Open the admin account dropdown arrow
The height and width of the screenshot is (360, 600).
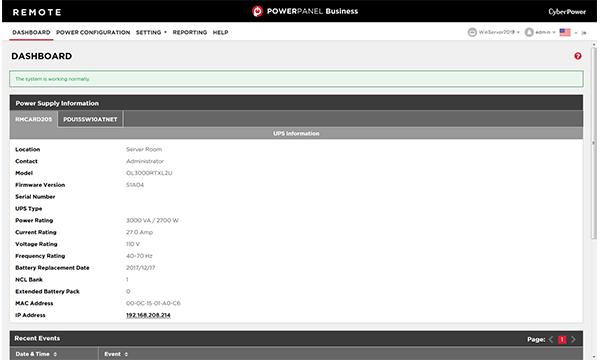(x=554, y=33)
